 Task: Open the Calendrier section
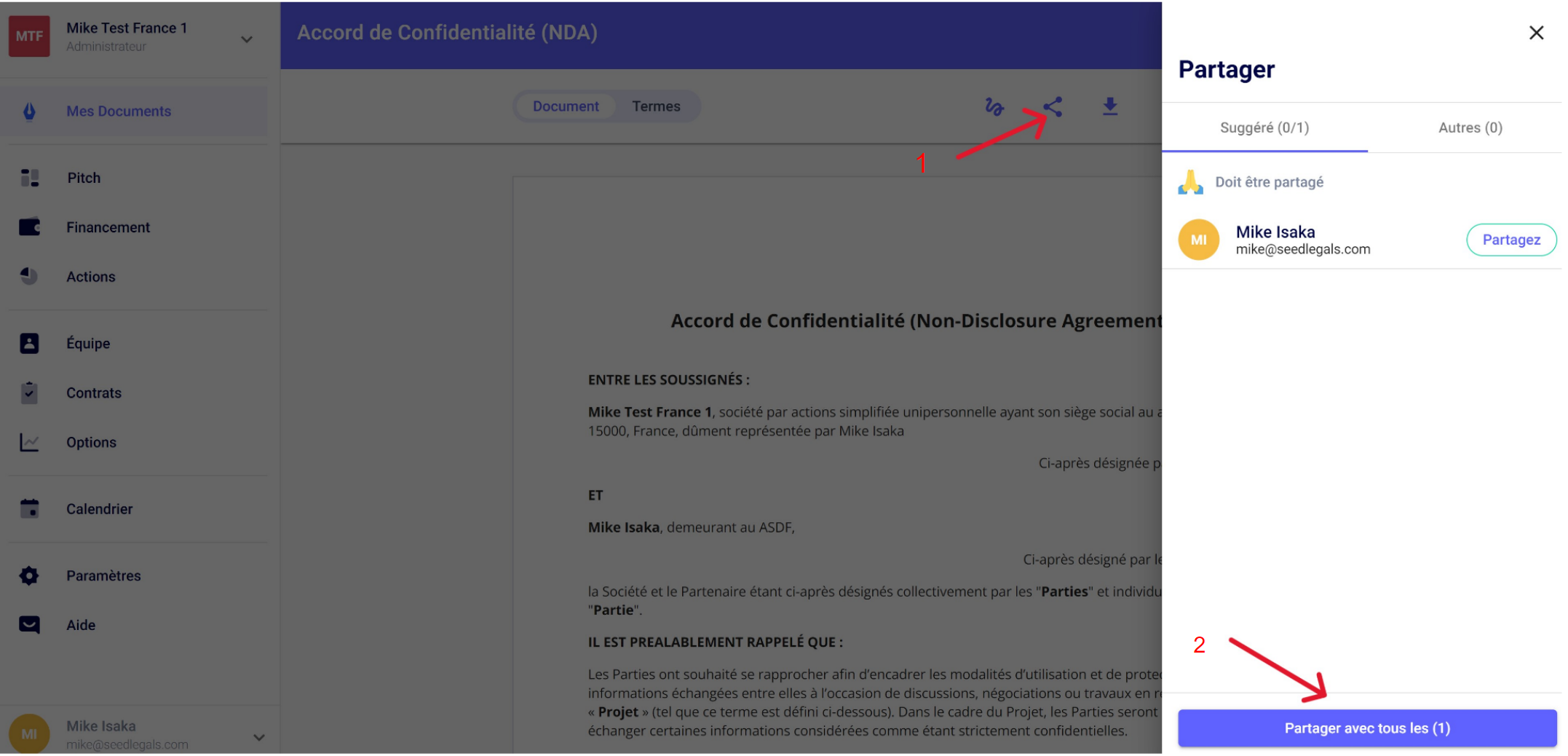coord(99,509)
